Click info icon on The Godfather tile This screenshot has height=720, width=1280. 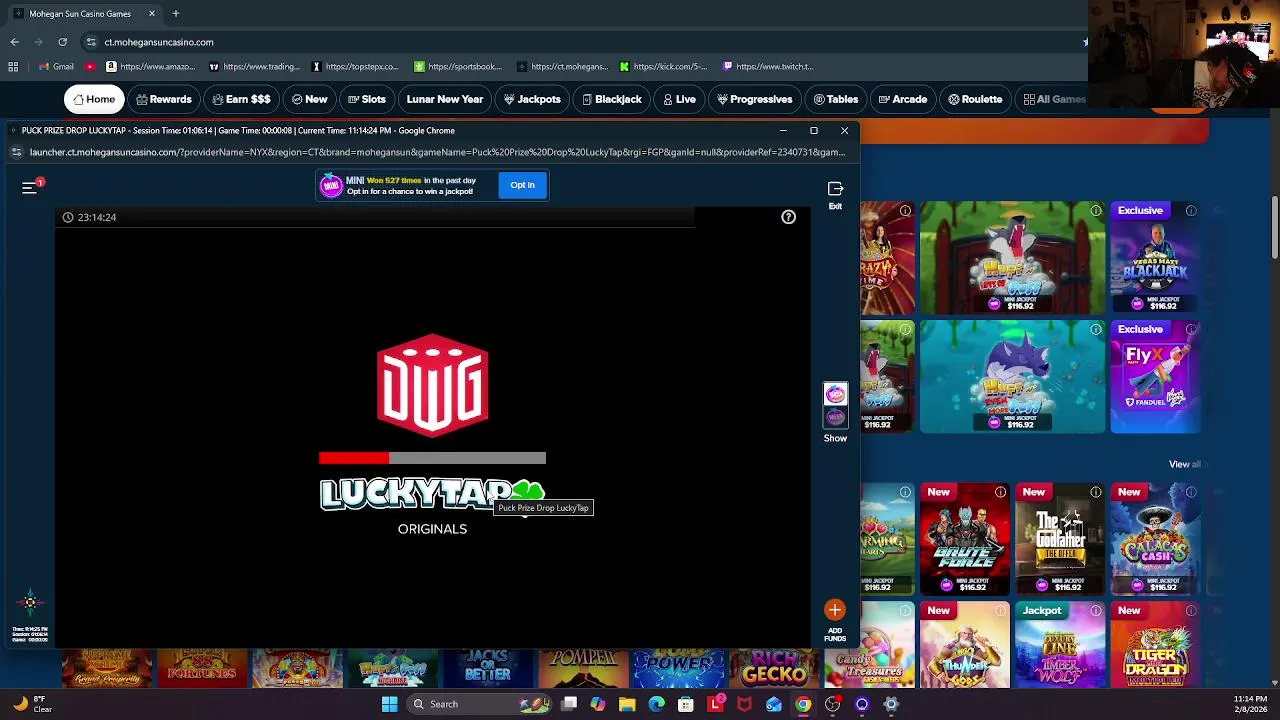1096,492
